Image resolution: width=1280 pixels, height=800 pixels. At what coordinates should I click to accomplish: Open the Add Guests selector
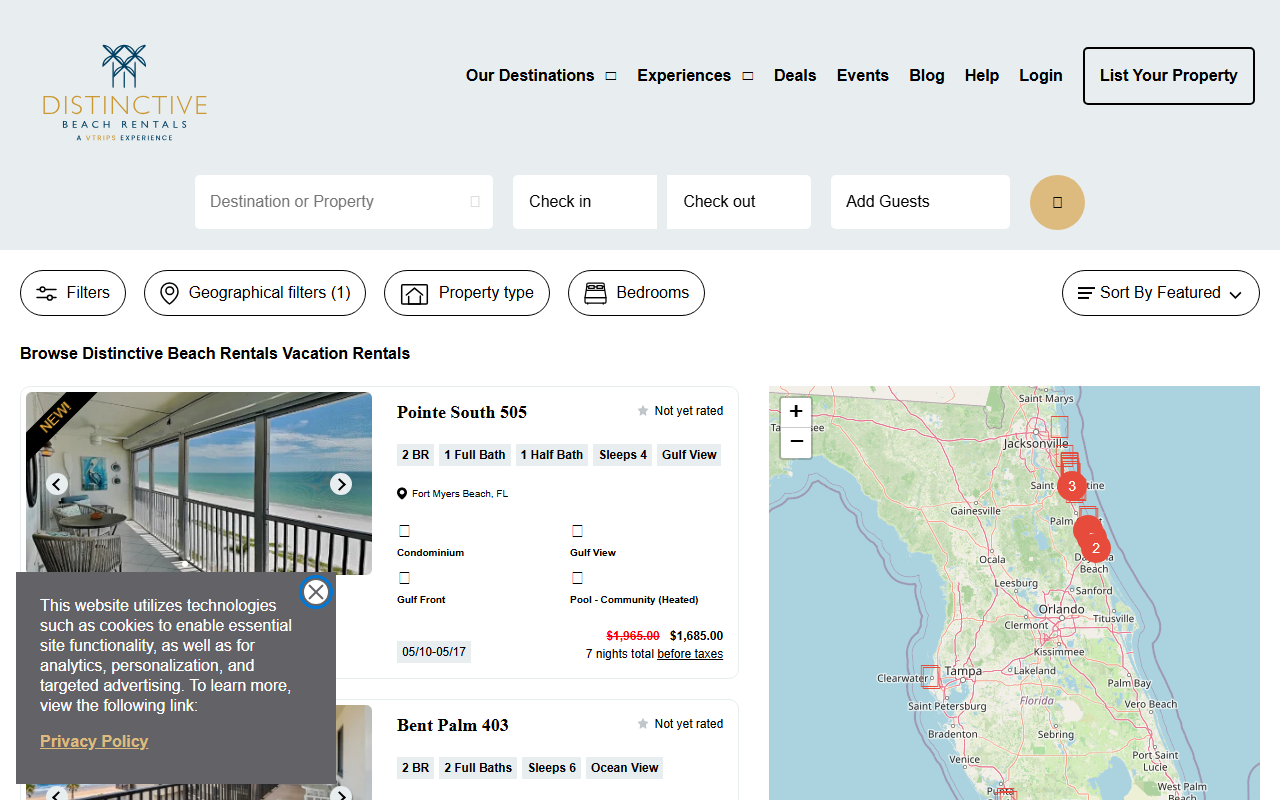pyautogui.click(x=920, y=202)
